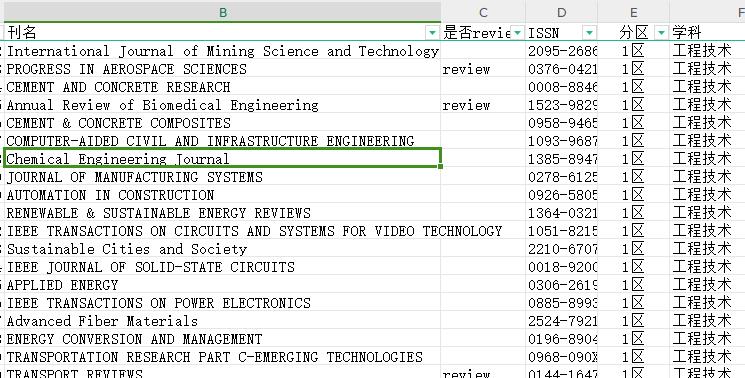Image resolution: width=745 pixels, height=378 pixels.
Task: Click the 学科 header cell
Action: [707, 32]
